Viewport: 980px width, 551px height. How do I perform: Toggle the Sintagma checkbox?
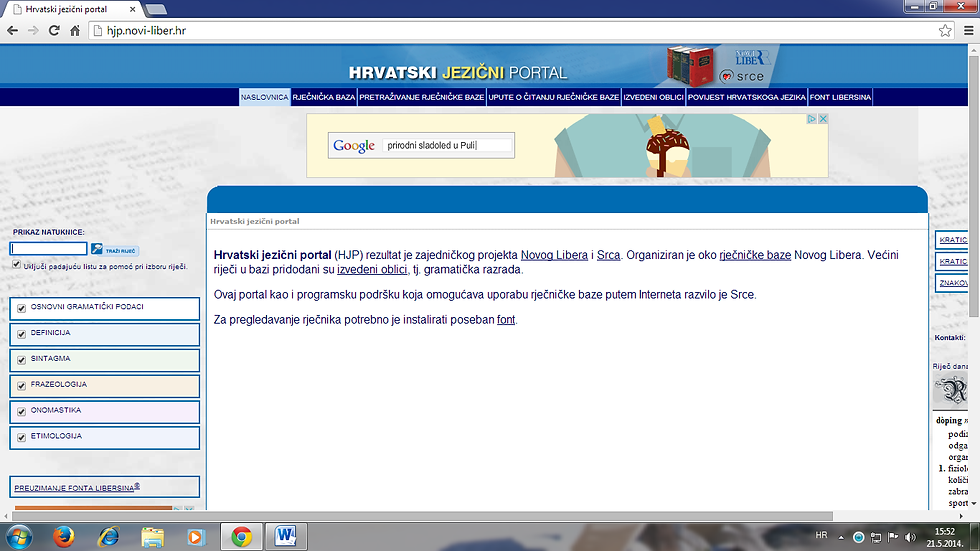(21, 360)
